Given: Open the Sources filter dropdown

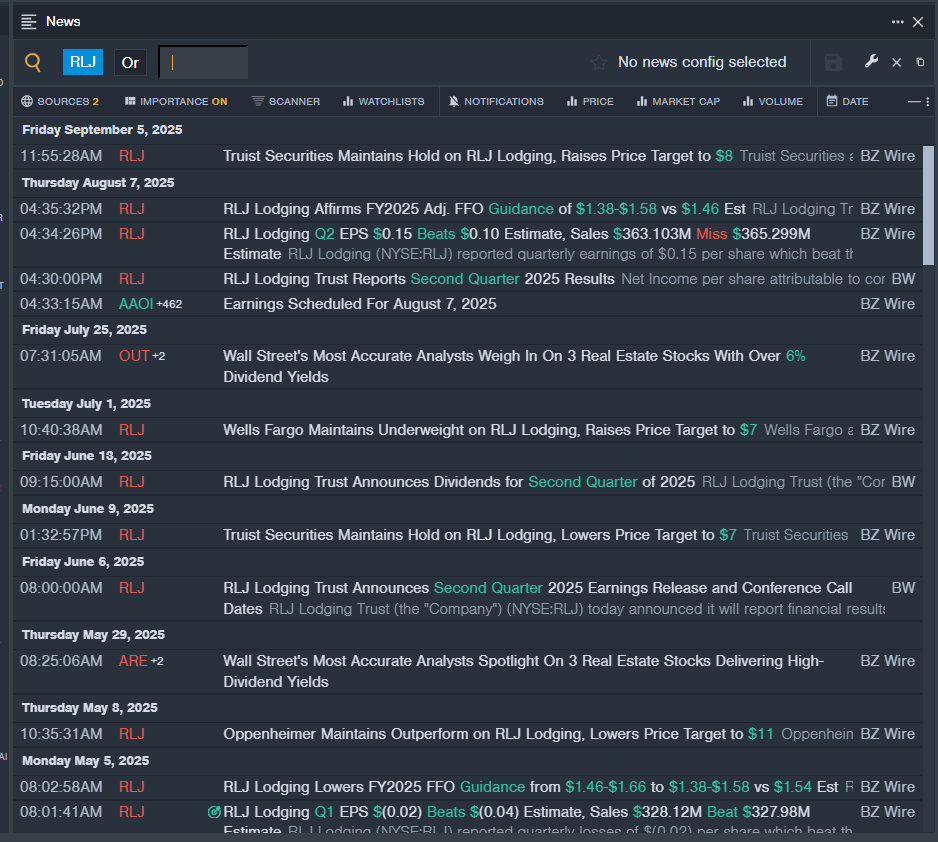Looking at the screenshot, I should (x=60, y=101).
